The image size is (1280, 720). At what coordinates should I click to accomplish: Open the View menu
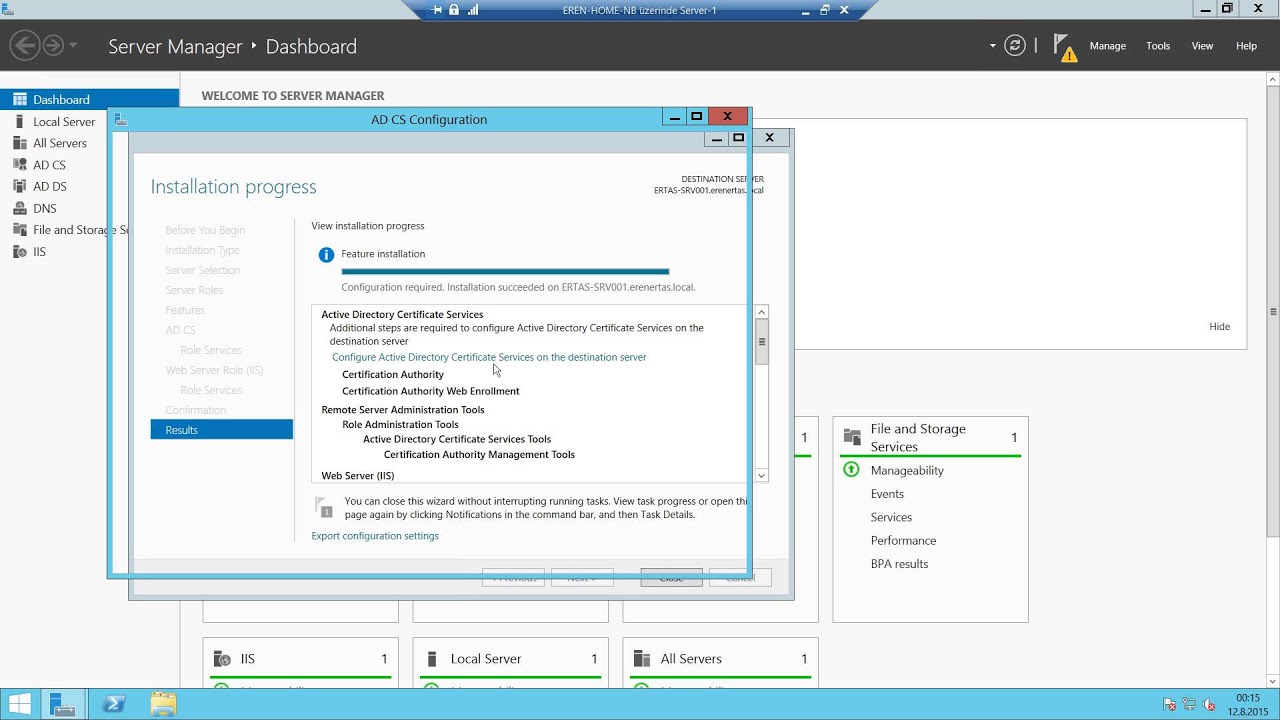[1202, 46]
